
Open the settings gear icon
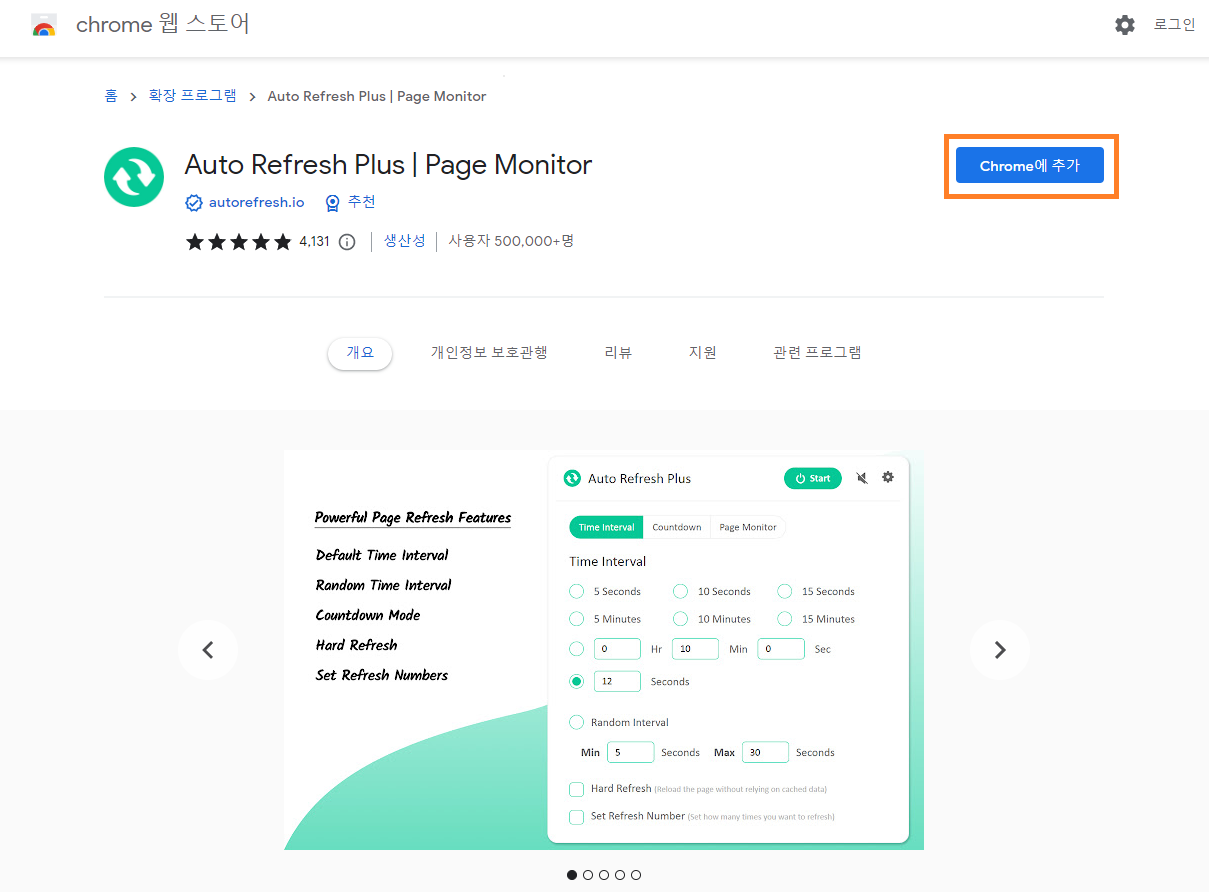(1125, 25)
